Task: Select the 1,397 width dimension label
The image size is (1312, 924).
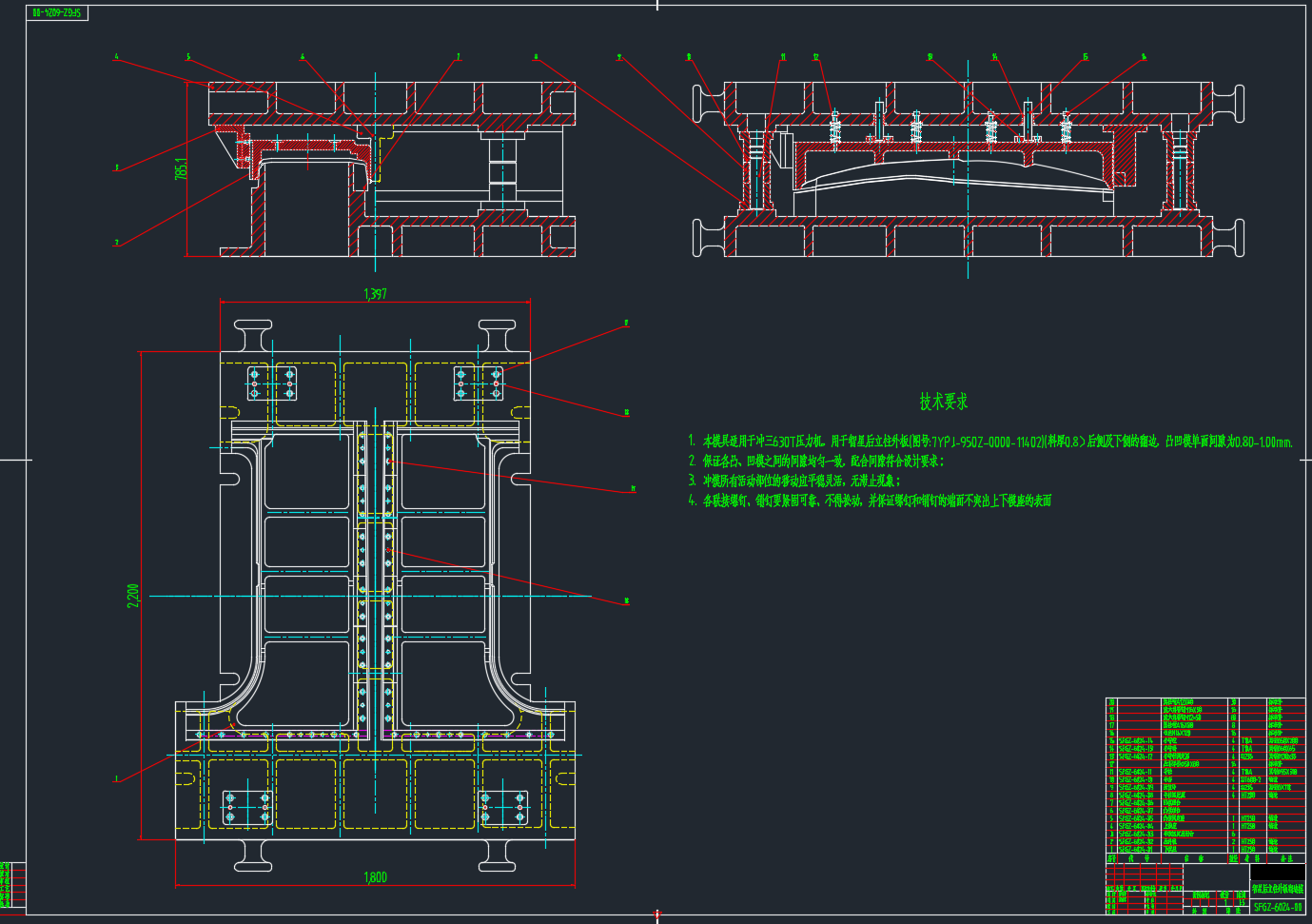Action: coord(375,294)
